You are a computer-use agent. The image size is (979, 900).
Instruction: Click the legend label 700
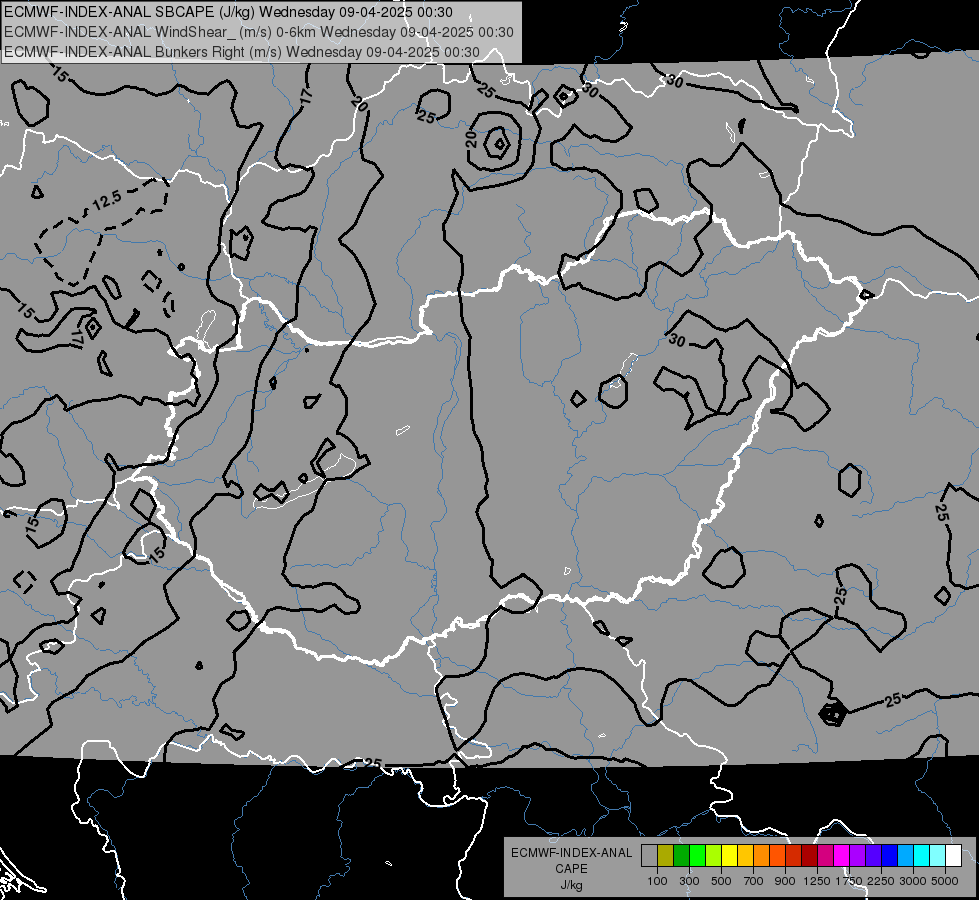753,881
